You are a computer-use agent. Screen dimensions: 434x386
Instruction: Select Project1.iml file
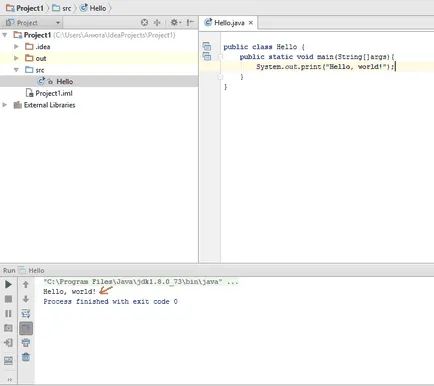(54, 93)
